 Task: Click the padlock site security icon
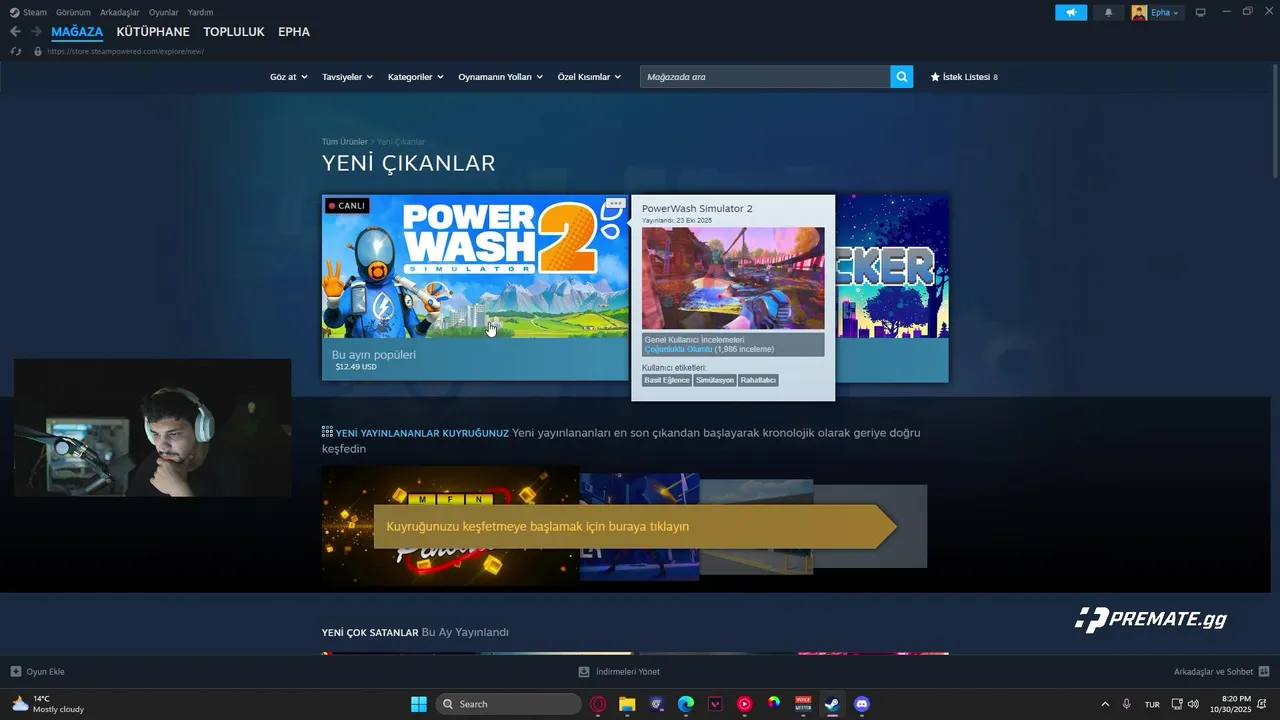click(x=38, y=51)
